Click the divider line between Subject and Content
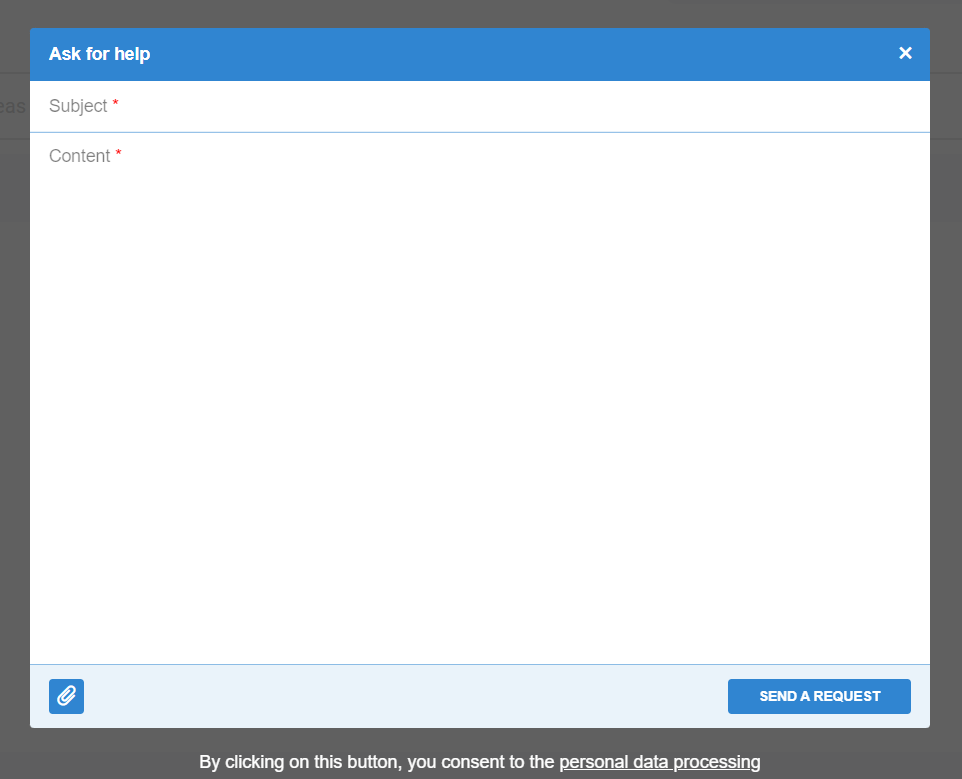The height and width of the screenshot is (779, 962). click(x=480, y=132)
